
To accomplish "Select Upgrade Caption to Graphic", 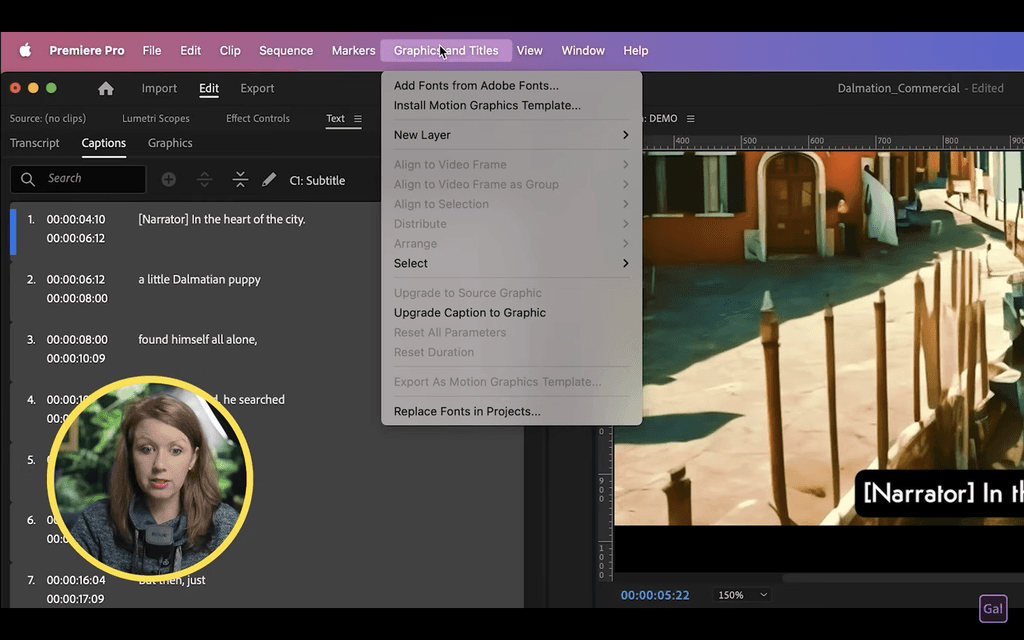I will click(469, 312).
